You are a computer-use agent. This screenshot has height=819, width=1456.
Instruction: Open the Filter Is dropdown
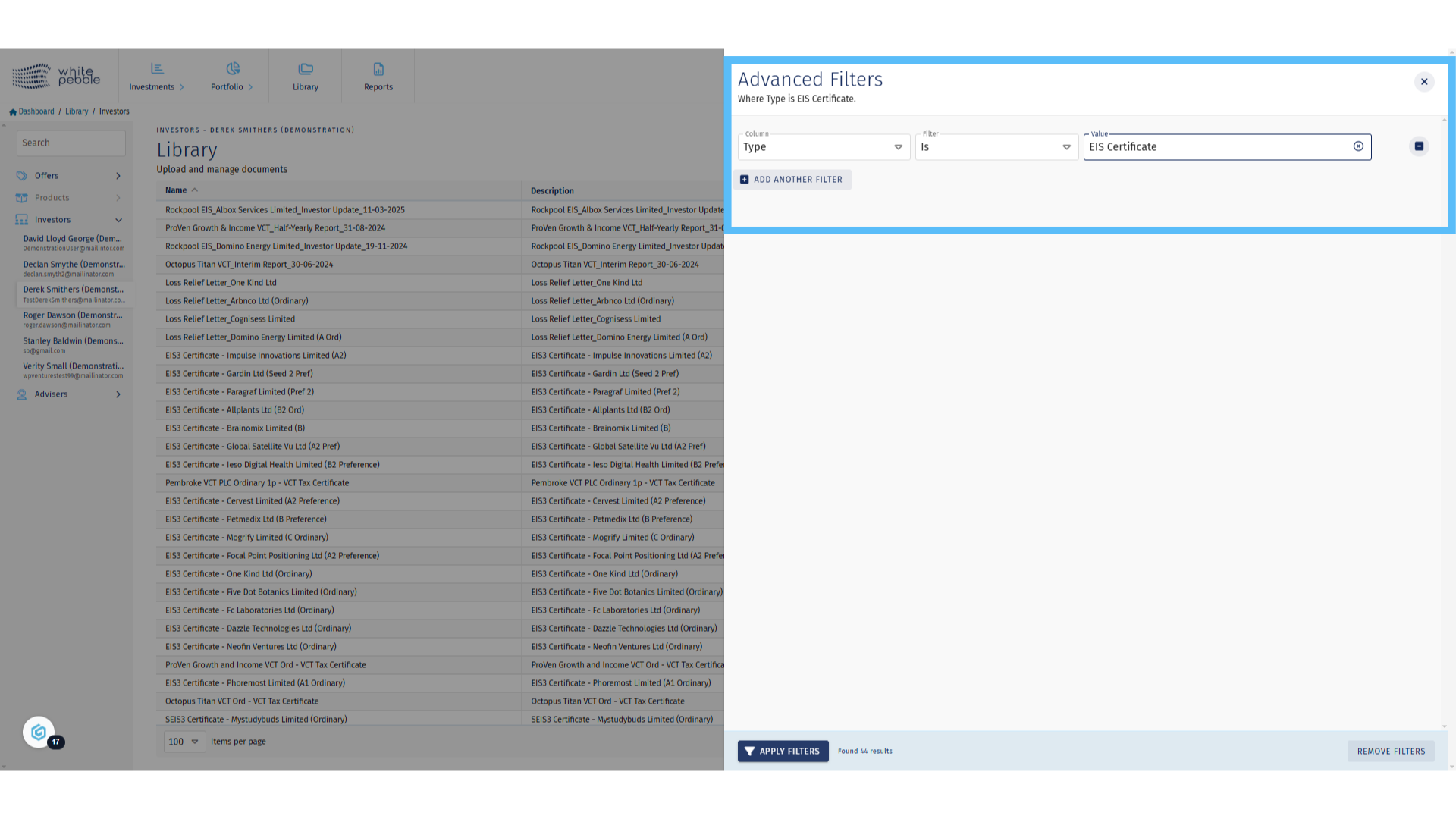tap(996, 147)
